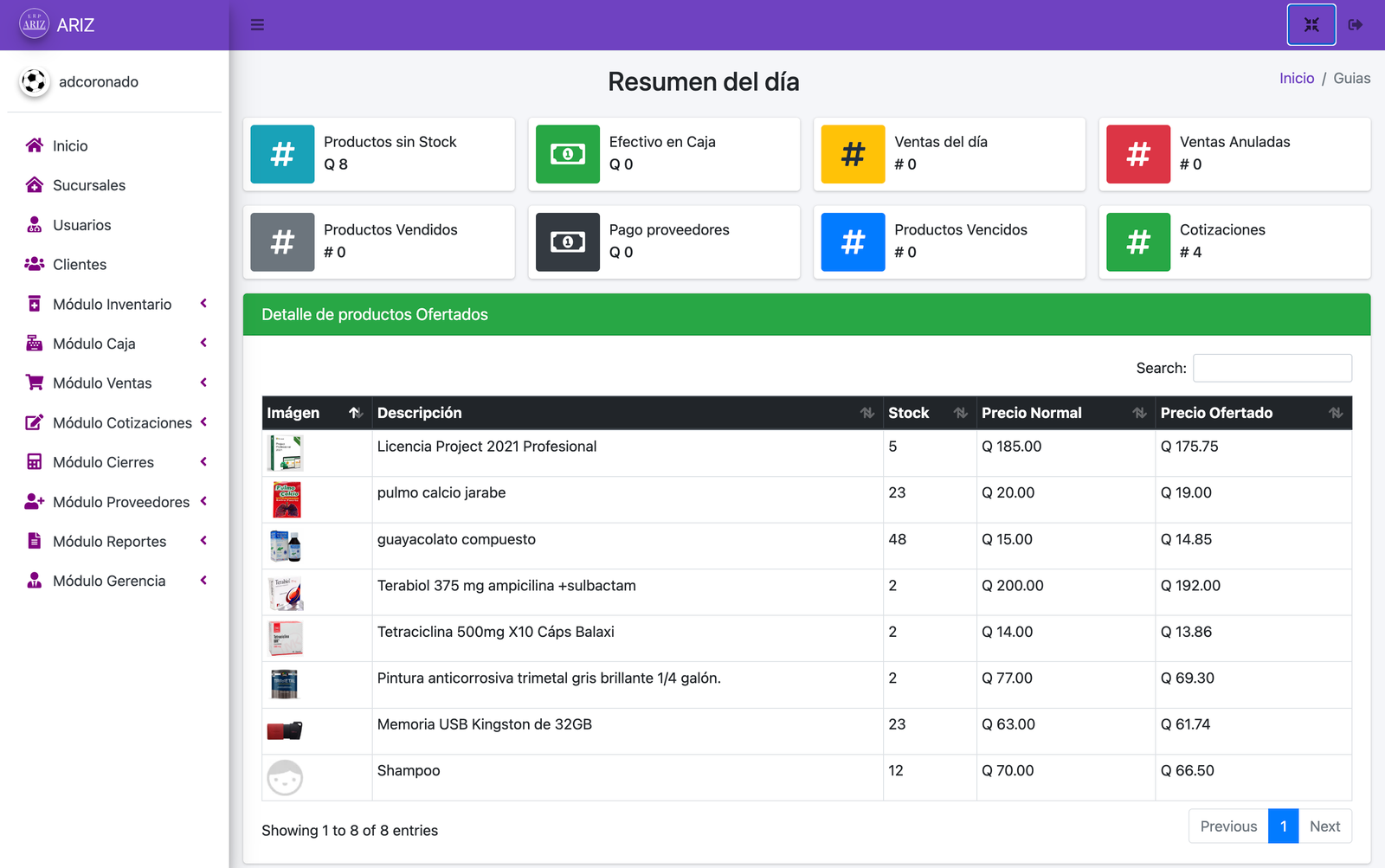Click the Licencia Project 2021 product thumbnail
The height and width of the screenshot is (868, 1385).
pyautogui.click(x=286, y=453)
